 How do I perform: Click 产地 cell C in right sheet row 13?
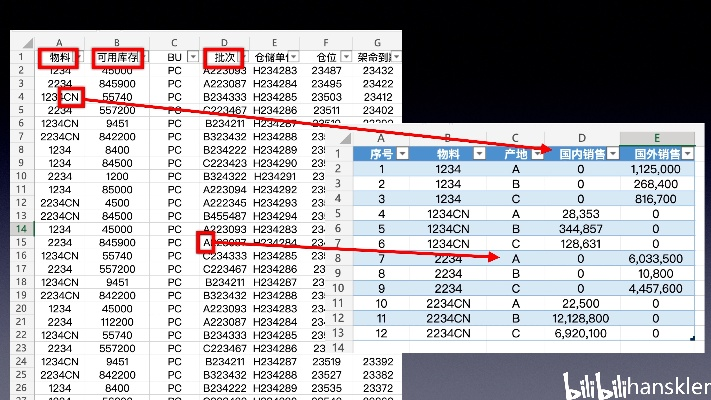pyautogui.click(x=515, y=334)
